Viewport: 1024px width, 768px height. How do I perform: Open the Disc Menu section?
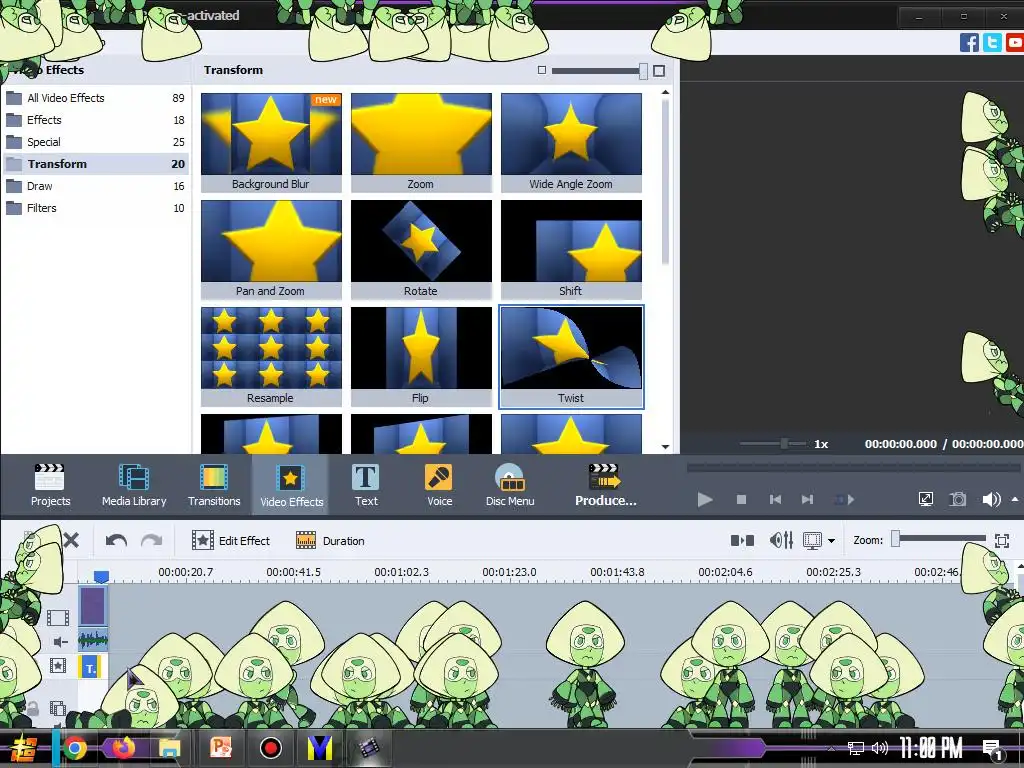(x=510, y=485)
